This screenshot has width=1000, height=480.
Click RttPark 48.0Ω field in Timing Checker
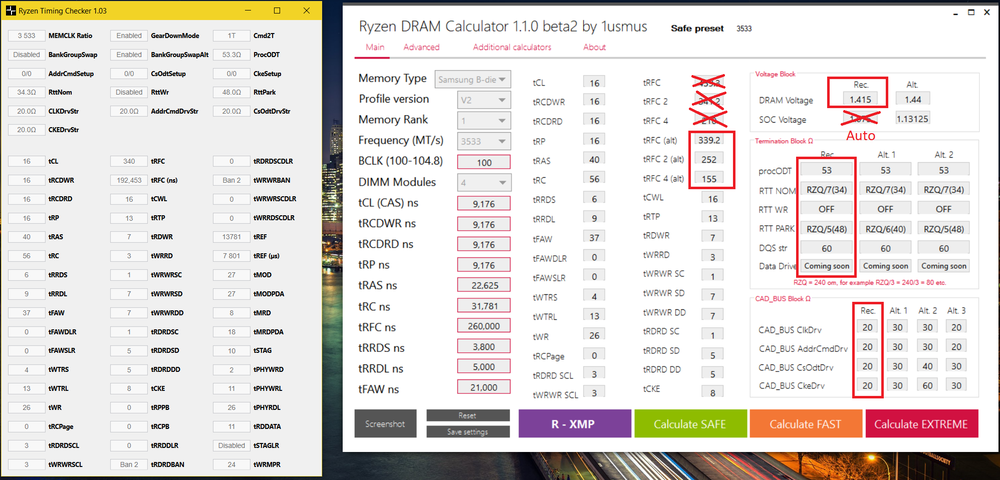(231, 92)
